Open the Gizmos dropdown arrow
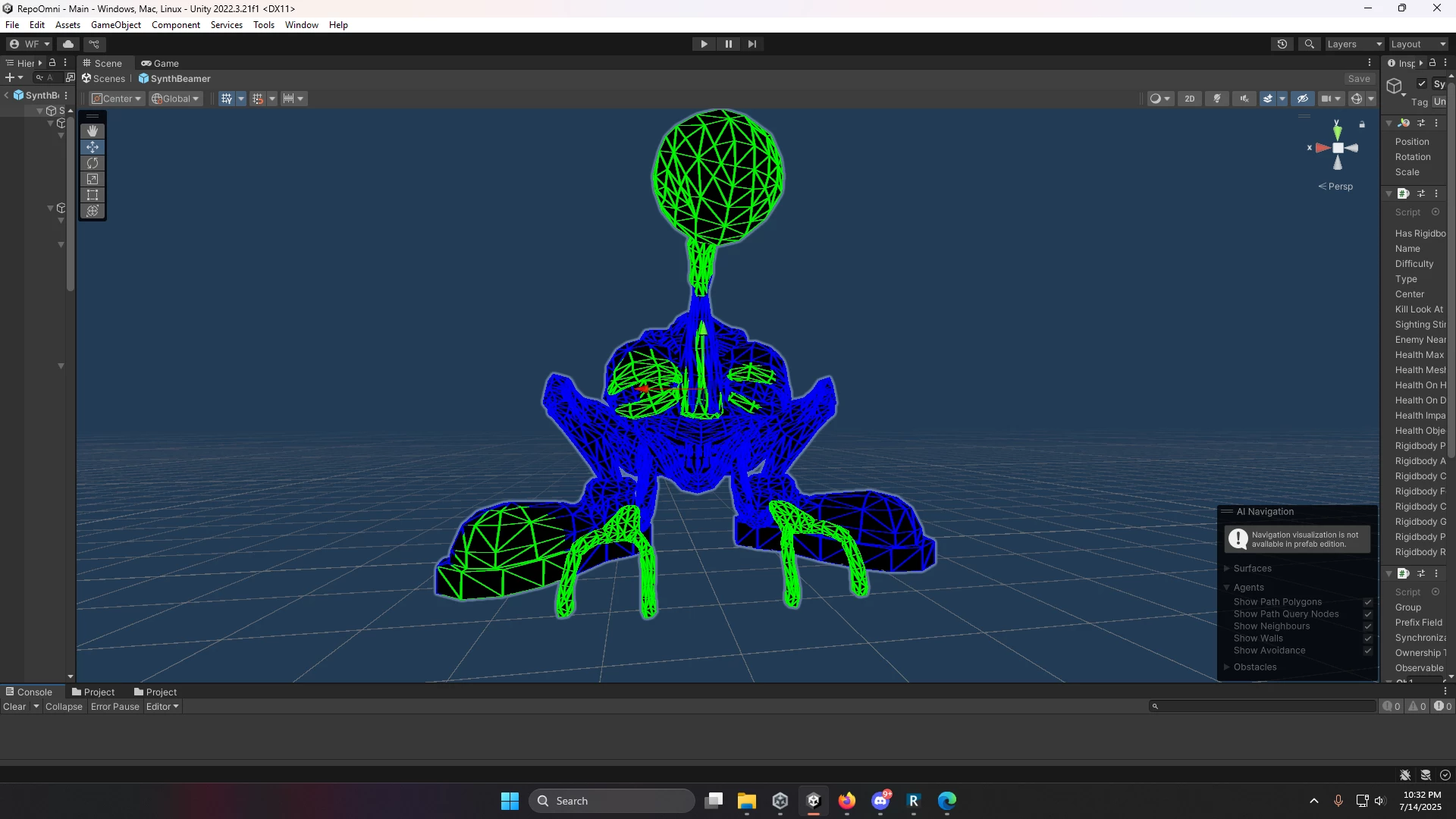 1371,99
